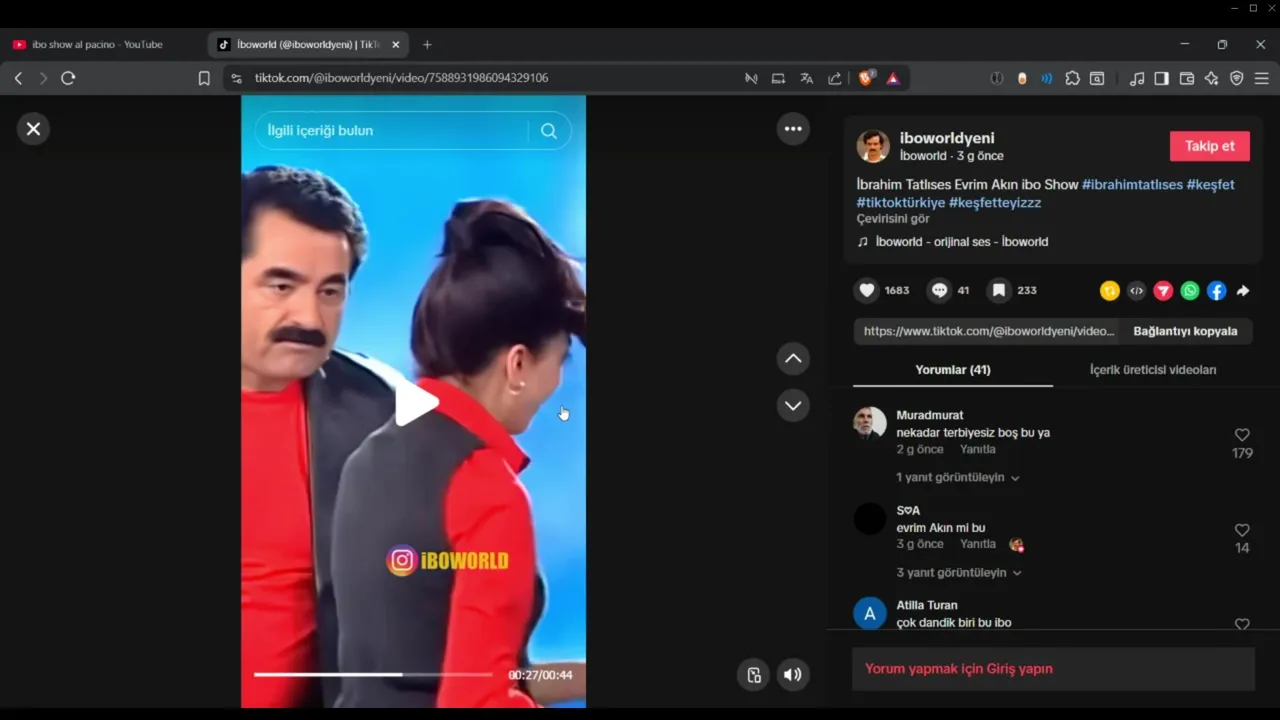The image size is (1280, 720).
Task: Click Takip et to follow iboworldyeni
Action: [1210, 146]
